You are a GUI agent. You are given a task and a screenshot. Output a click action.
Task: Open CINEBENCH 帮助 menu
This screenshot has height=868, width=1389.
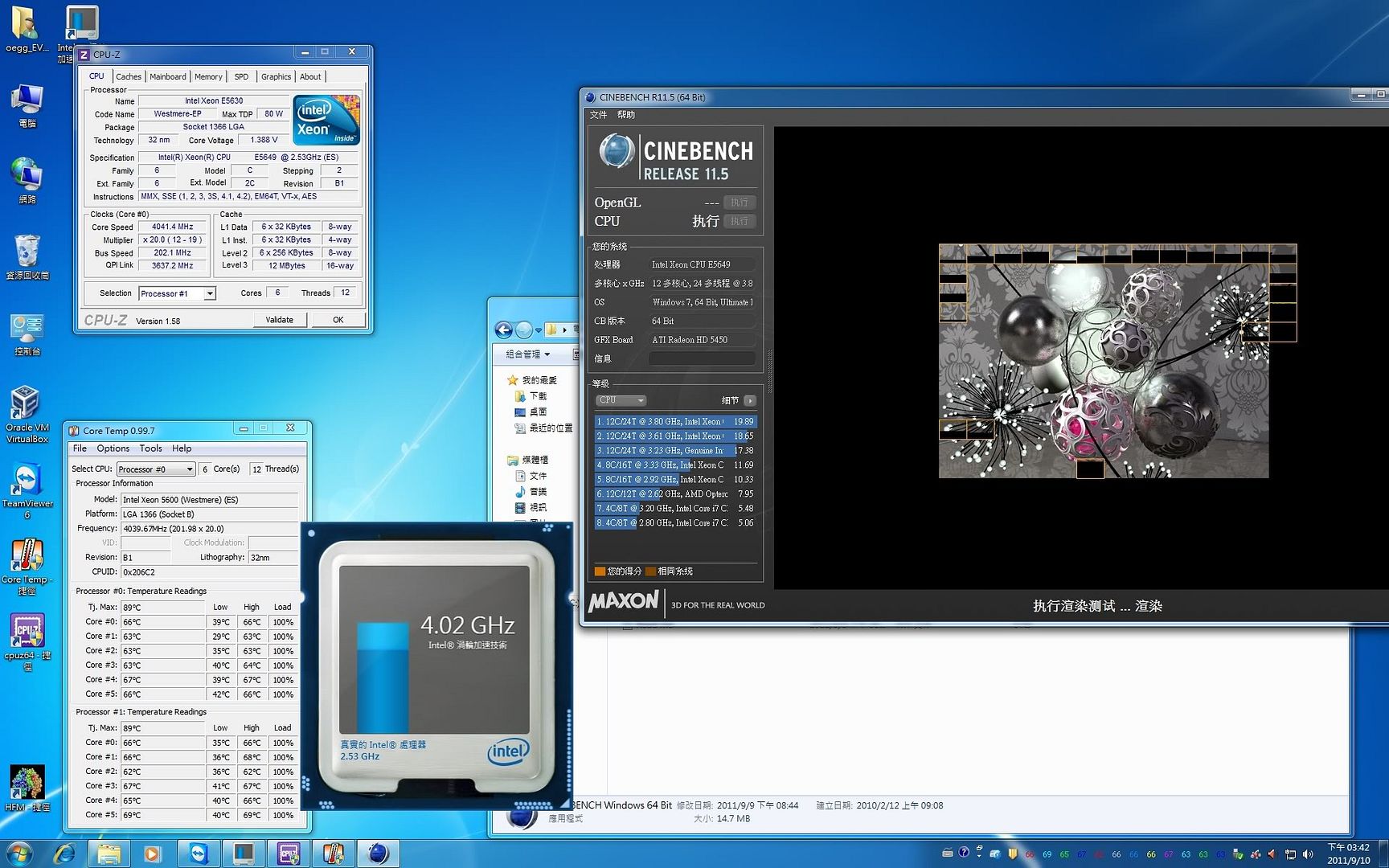(626, 115)
